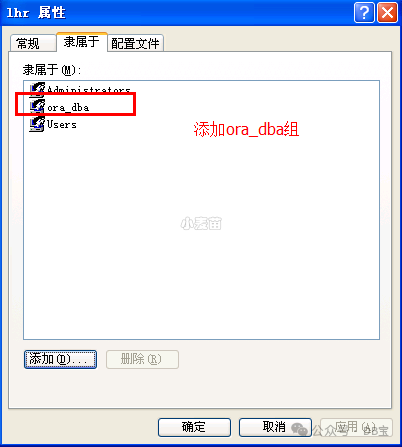The height and width of the screenshot is (447, 402).
Task: Click the 应用(A) button
Action: (356, 427)
